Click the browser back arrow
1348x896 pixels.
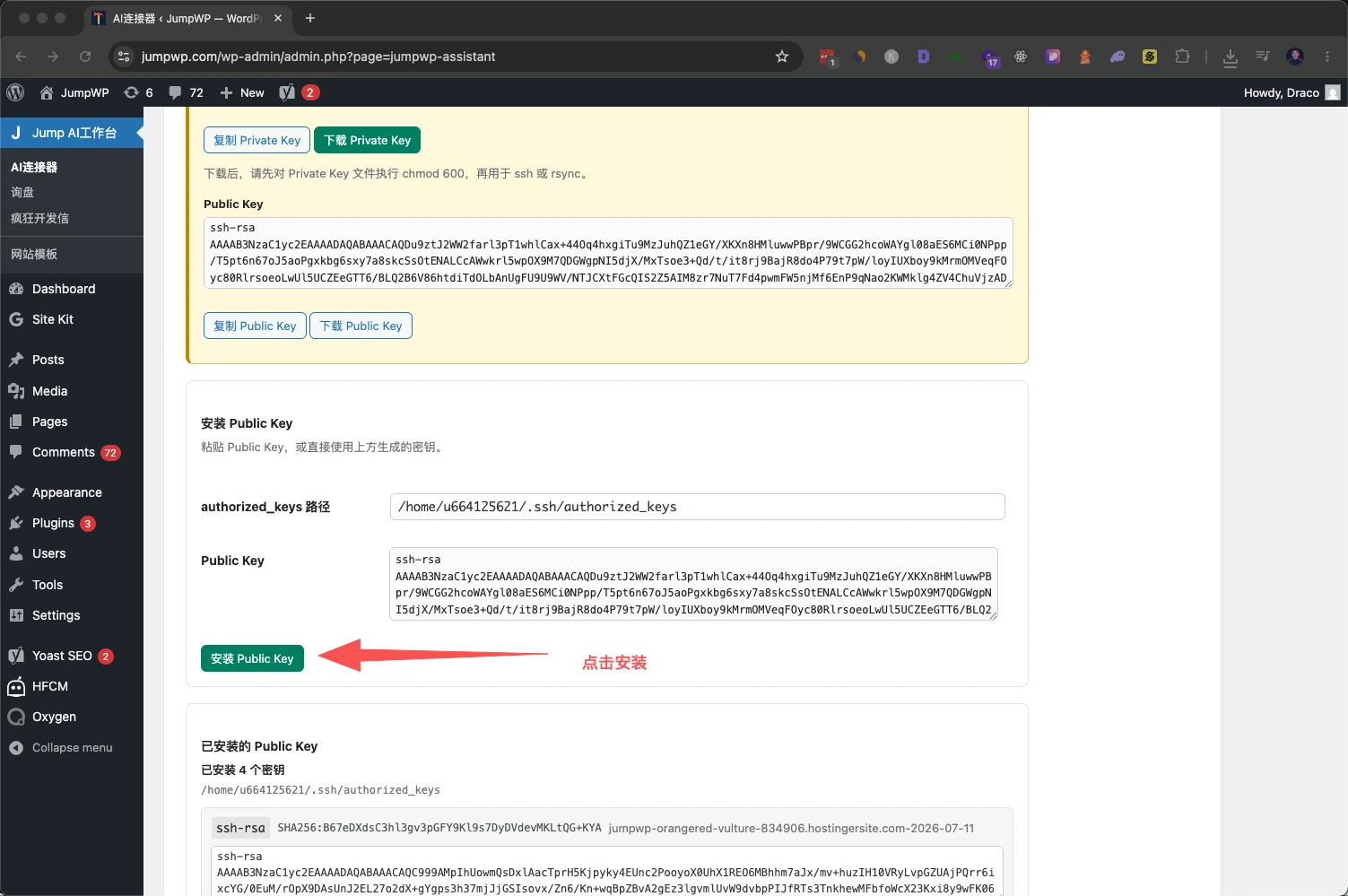click(x=21, y=57)
